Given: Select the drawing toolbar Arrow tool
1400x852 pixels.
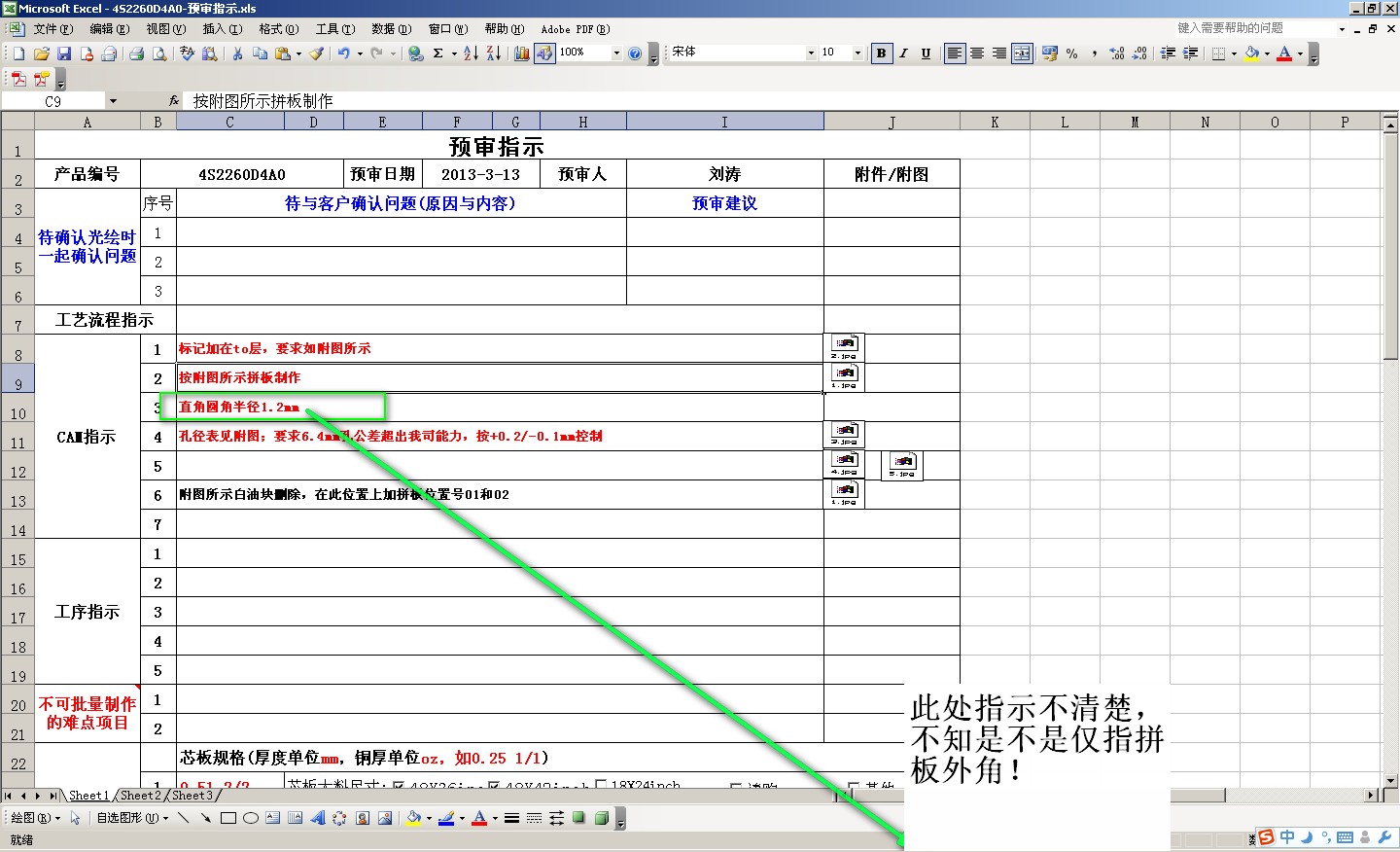Looking at the screenshot, I should tap(205, 818).
